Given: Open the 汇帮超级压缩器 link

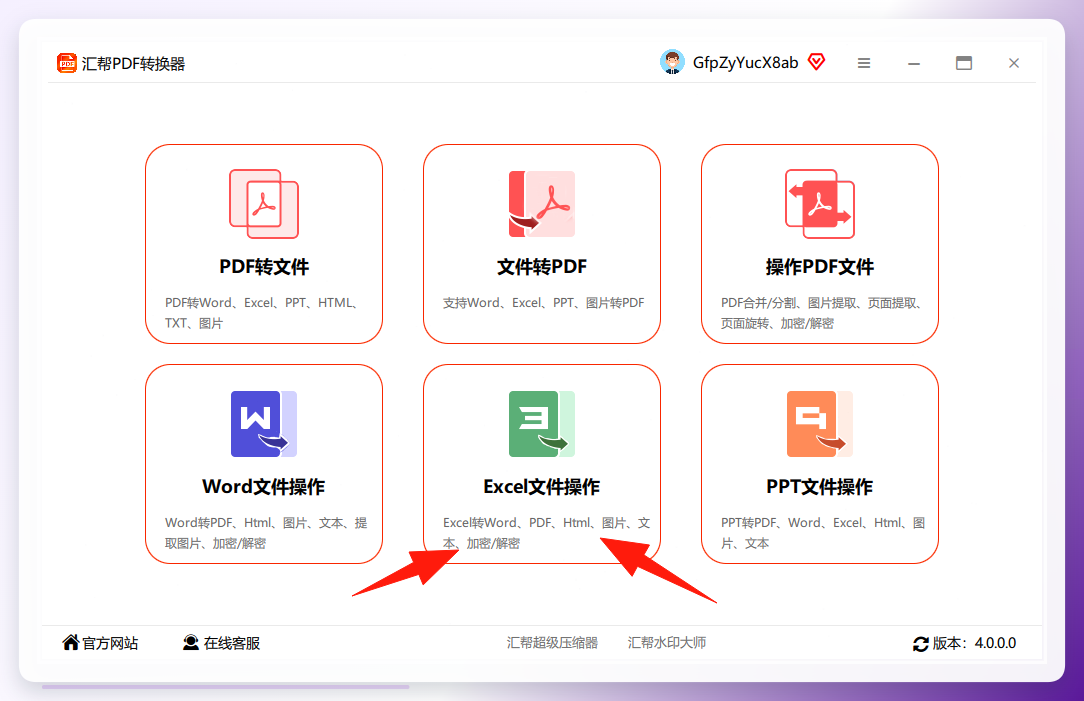Looking at the screenshot, I should (552, 643).
